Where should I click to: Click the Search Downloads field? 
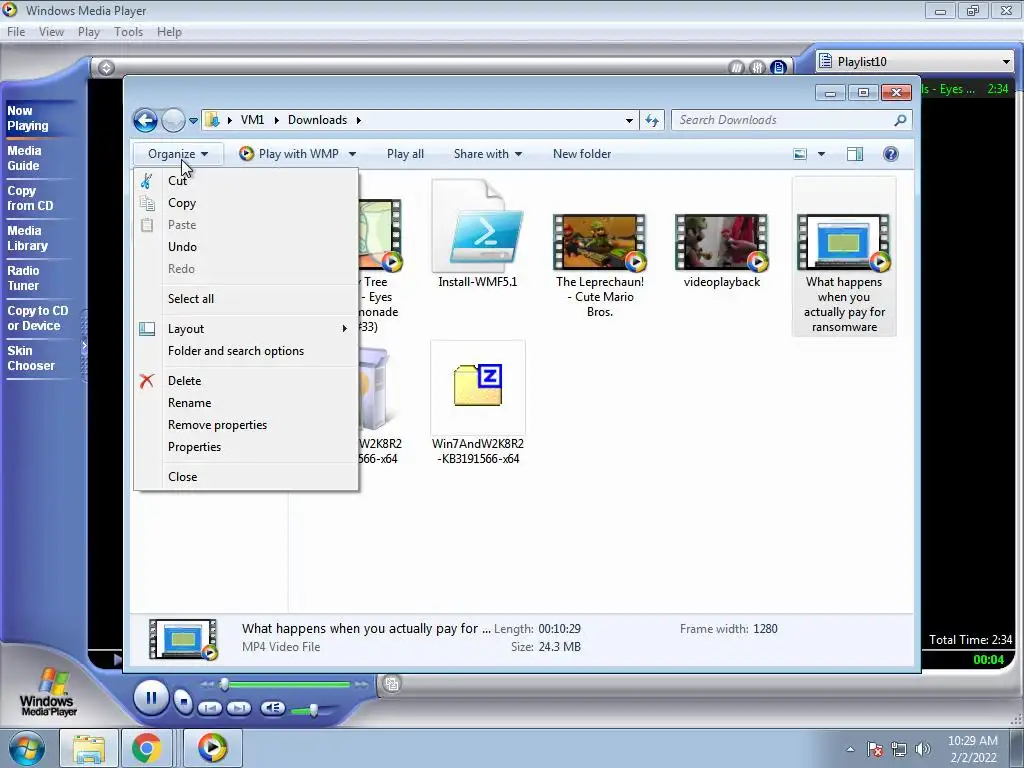pos(791,120)
